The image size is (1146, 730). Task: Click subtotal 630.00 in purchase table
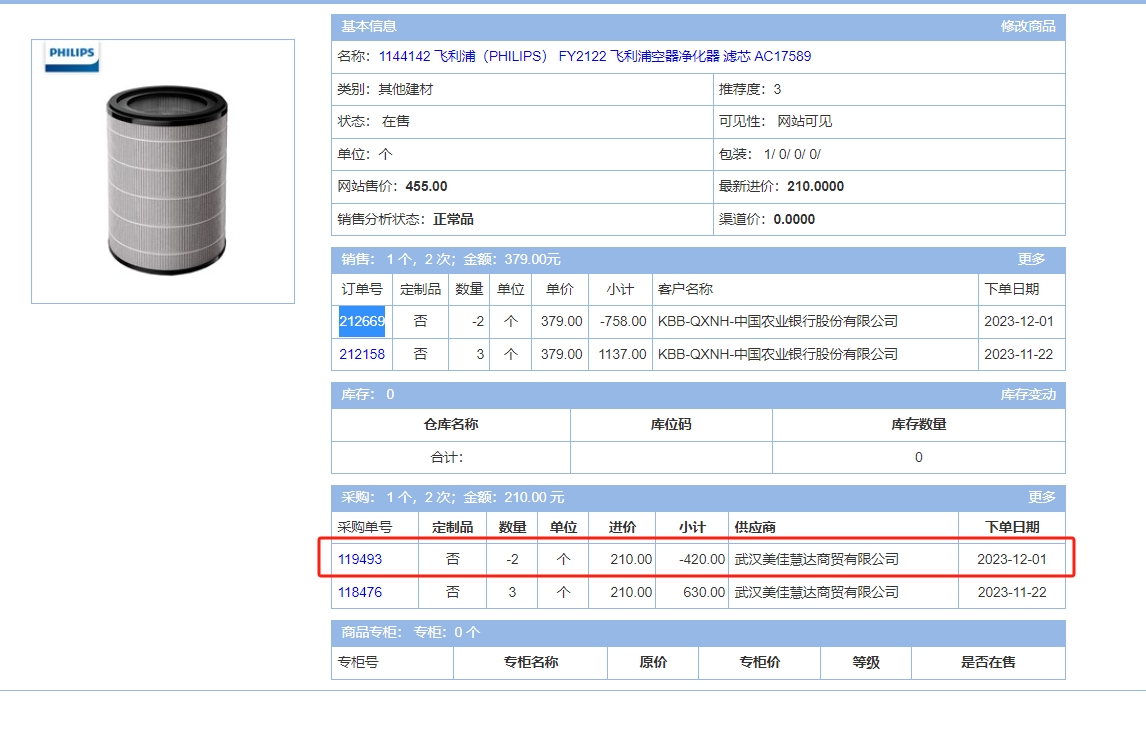point(704,592)
